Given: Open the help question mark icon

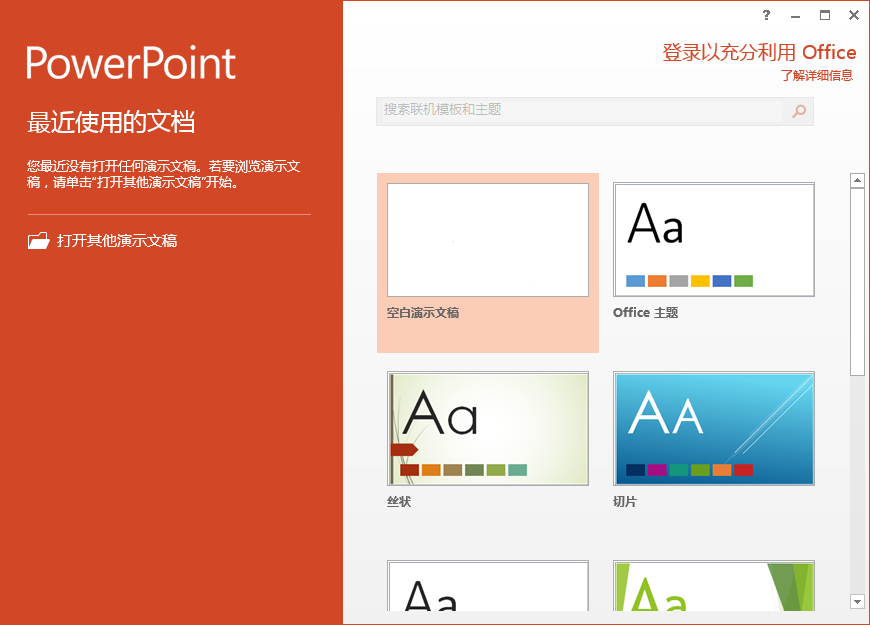Looking at the screenshot, I should click(766, 15).
